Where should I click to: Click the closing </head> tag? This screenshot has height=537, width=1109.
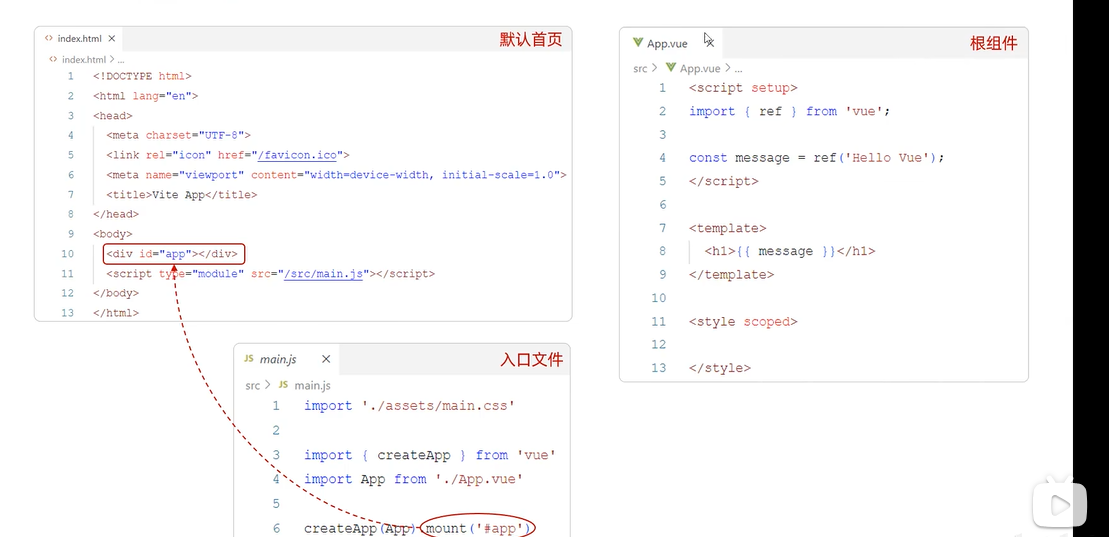[x=116, y=214]
